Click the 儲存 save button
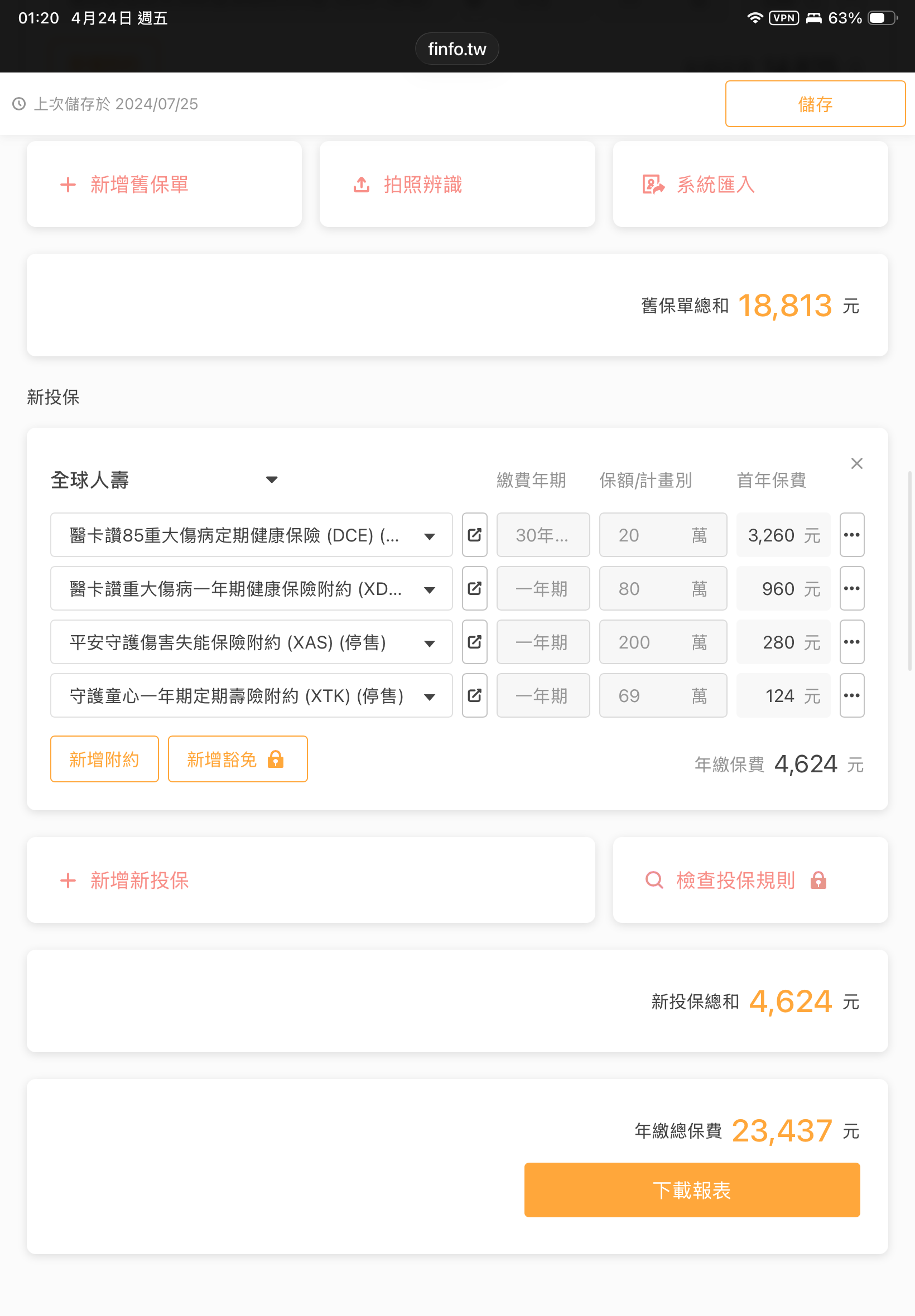The height and width of the screenshot is (1316, 915). [x=815, y=104]
